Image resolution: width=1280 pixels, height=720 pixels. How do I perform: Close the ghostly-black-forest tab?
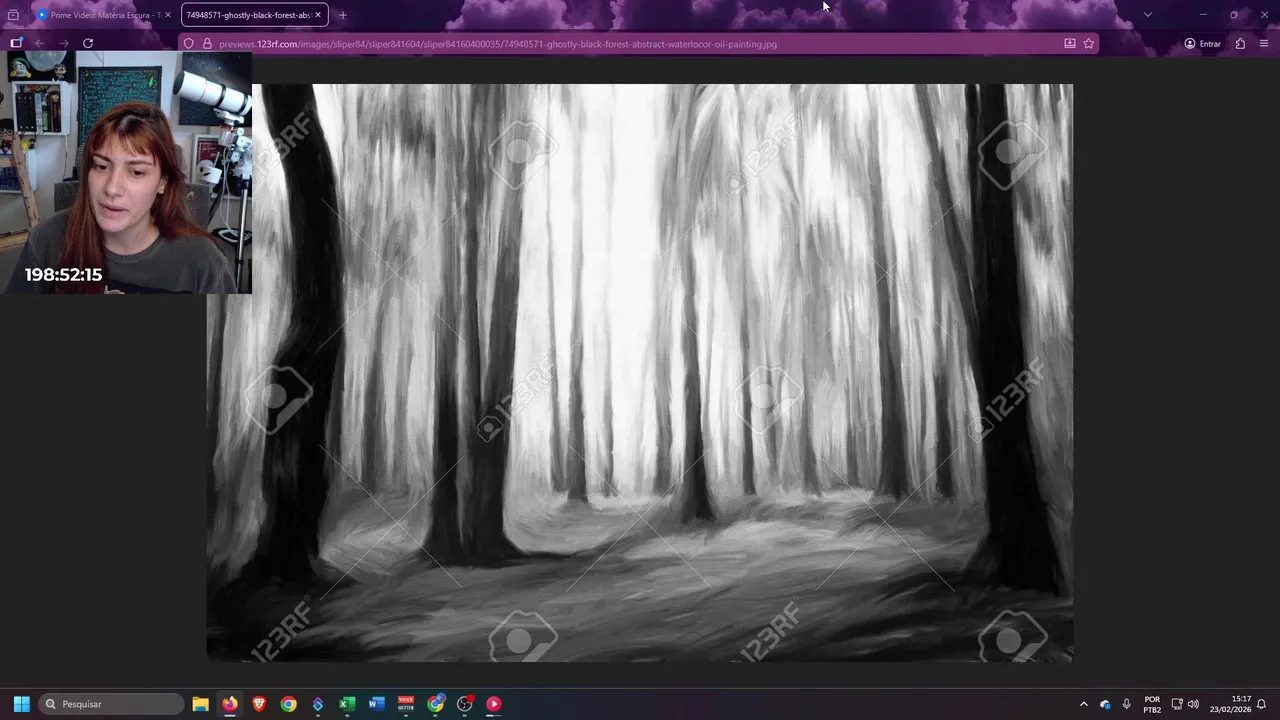(x=318, y=15)
